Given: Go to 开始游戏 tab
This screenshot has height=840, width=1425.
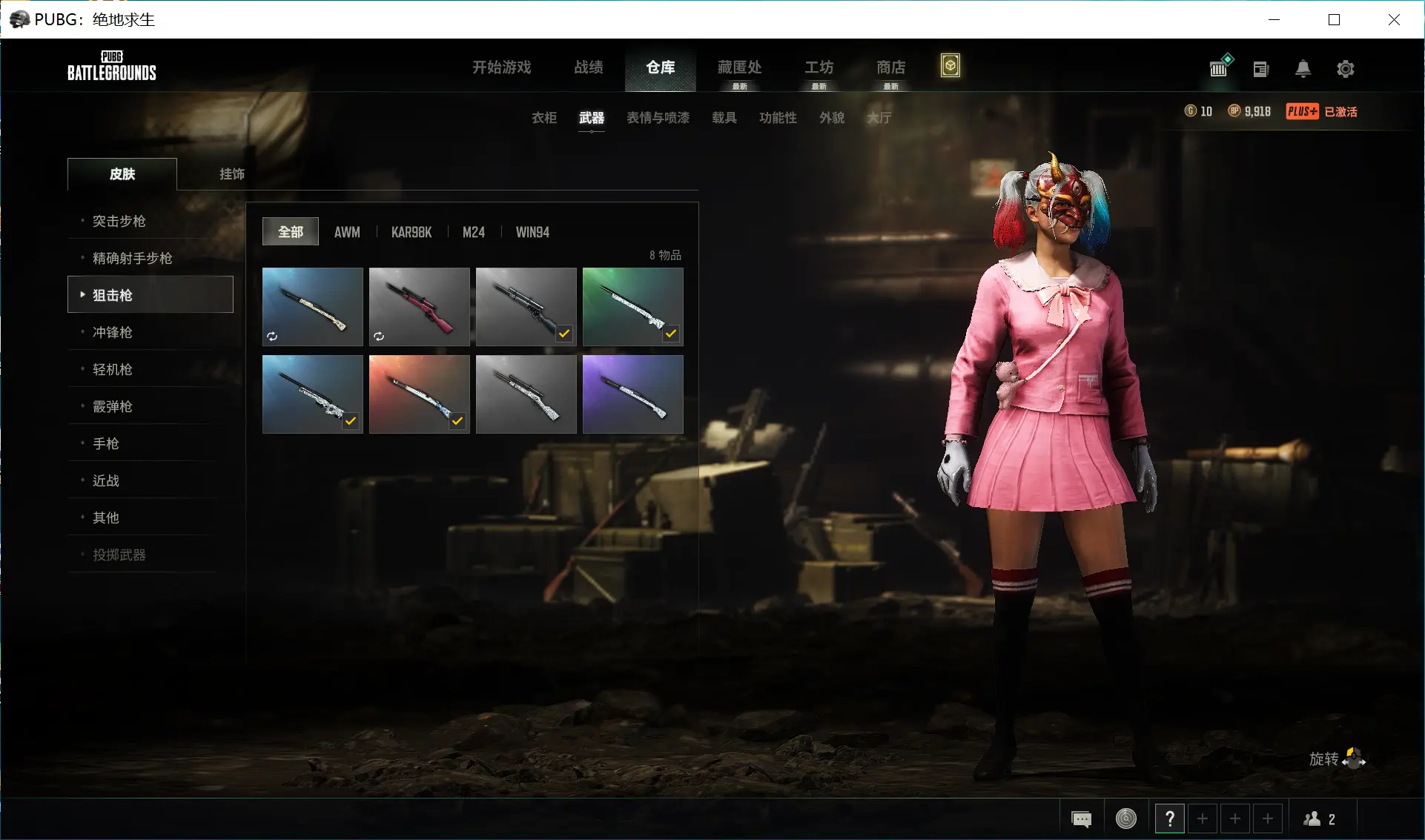Looking at the screenshot, I should click(x=502, y=67).
